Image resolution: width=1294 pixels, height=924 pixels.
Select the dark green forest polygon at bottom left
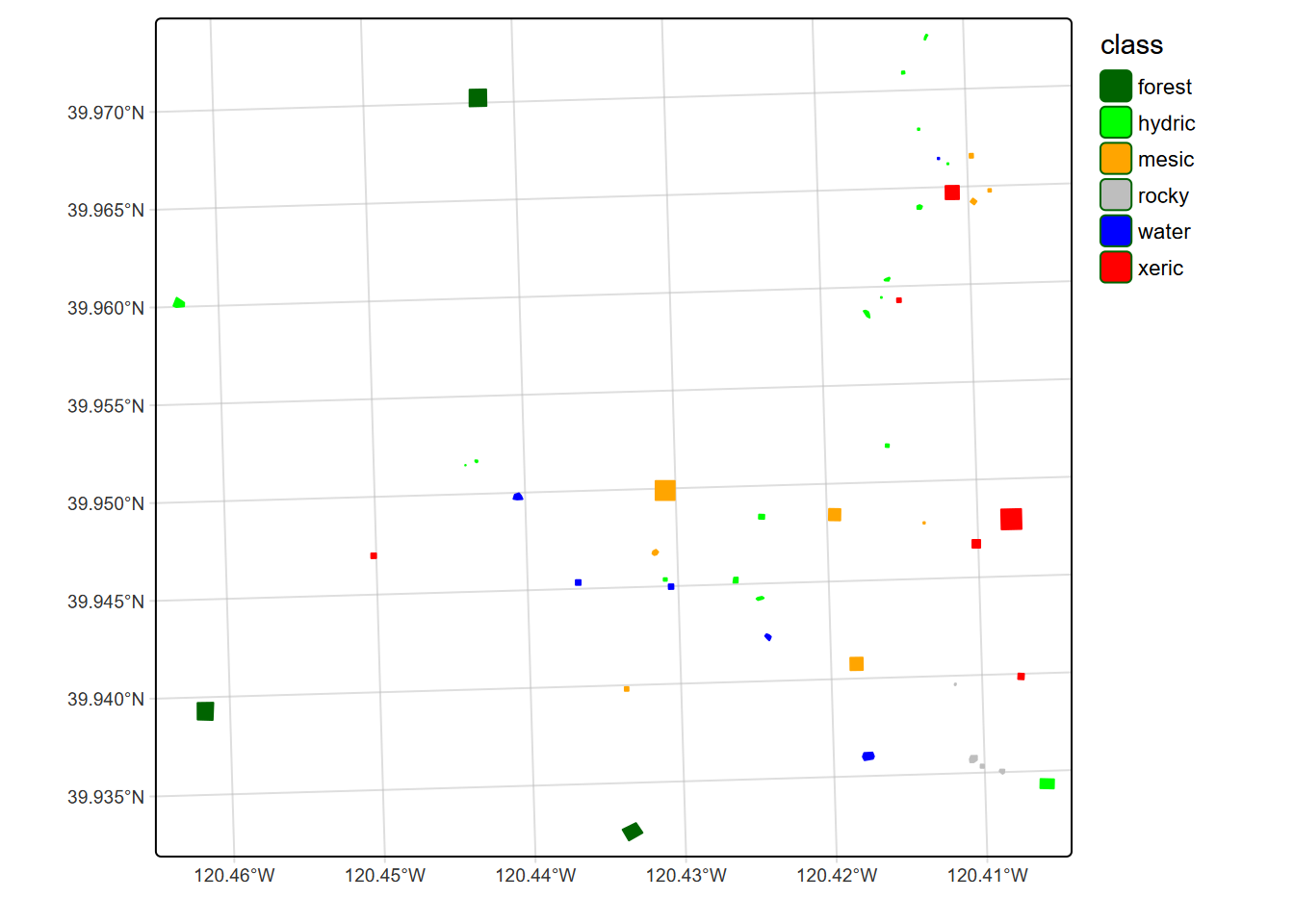pyautogui.click(x=203, y=711)
